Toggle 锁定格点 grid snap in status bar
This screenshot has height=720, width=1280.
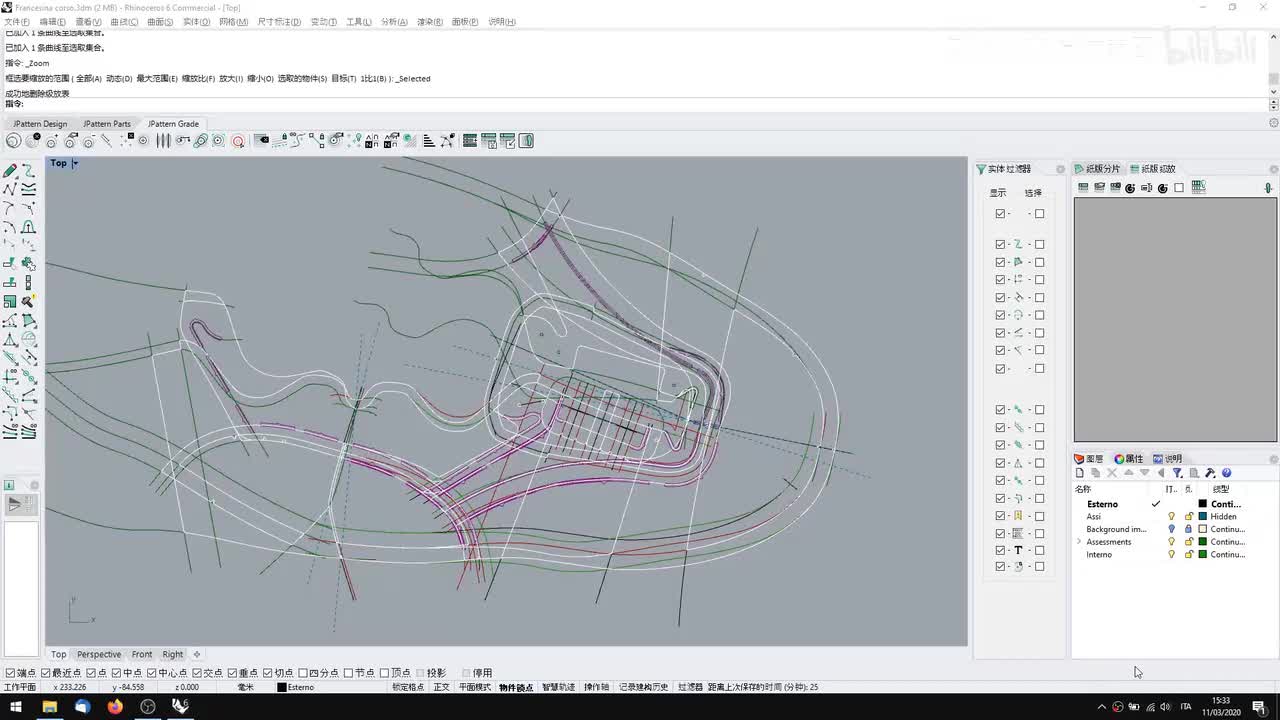(408, 687)
